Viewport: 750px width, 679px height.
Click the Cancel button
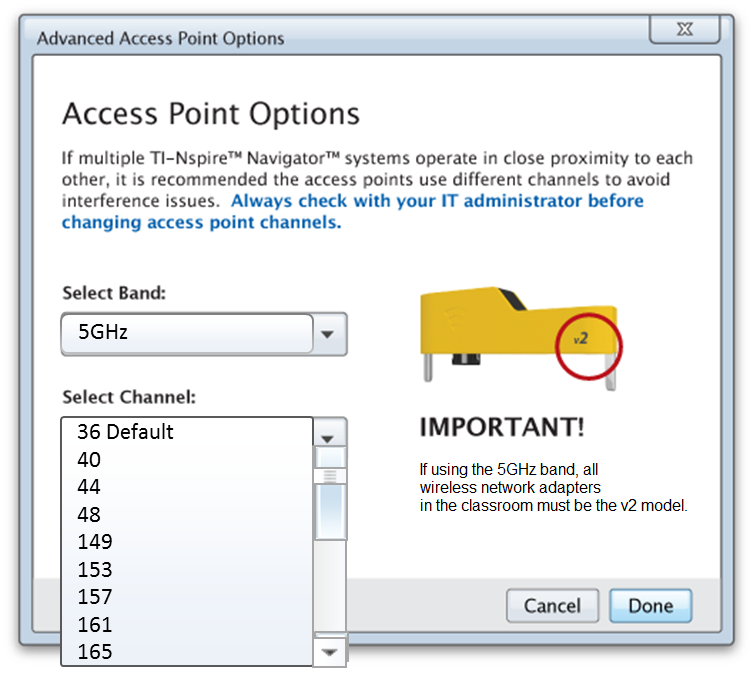tap(552, 605)
